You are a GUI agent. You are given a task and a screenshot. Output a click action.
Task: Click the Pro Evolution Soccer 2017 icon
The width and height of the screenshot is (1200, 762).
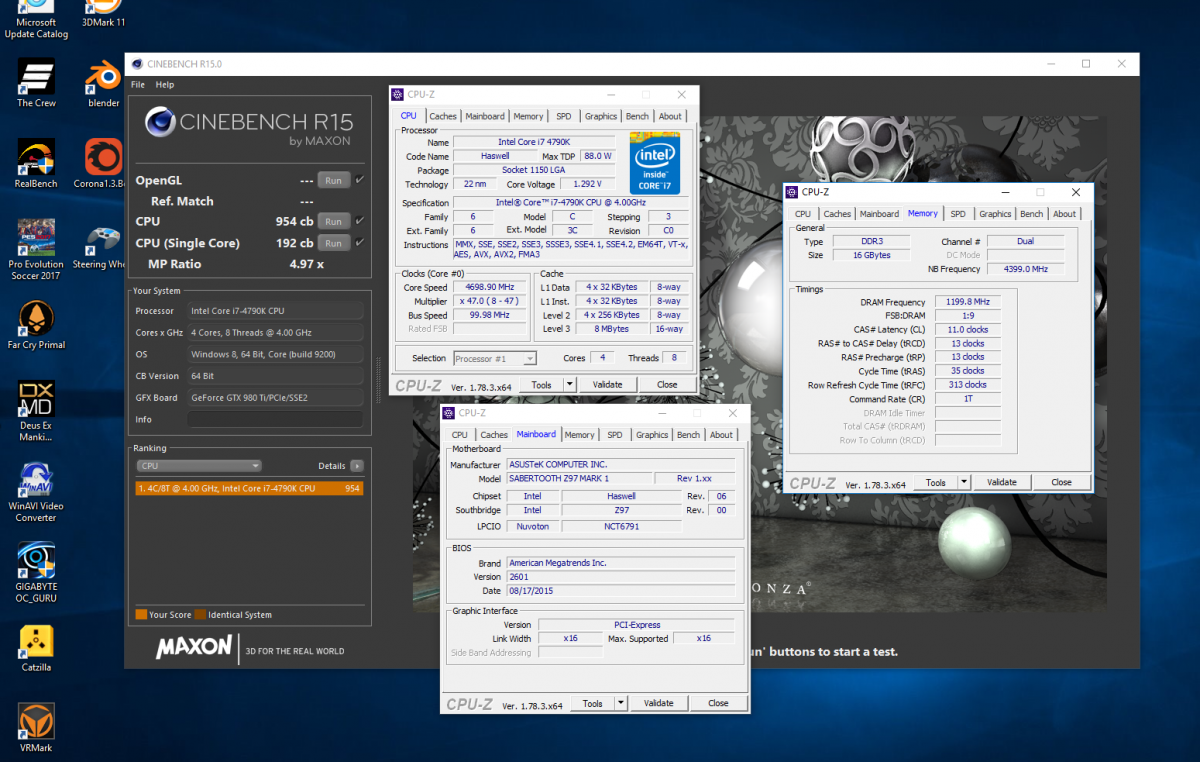pos(36,250)
